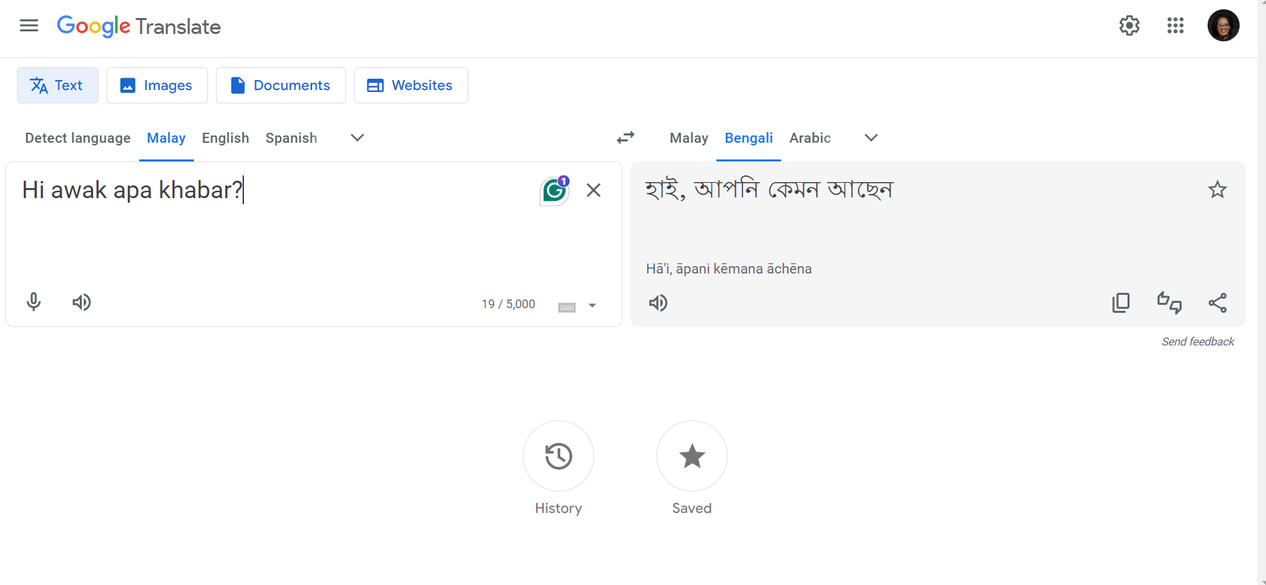1266x585 pixels.
Task: Expand more source languages list
Action: pyautogui.click(x=357, y=138)
